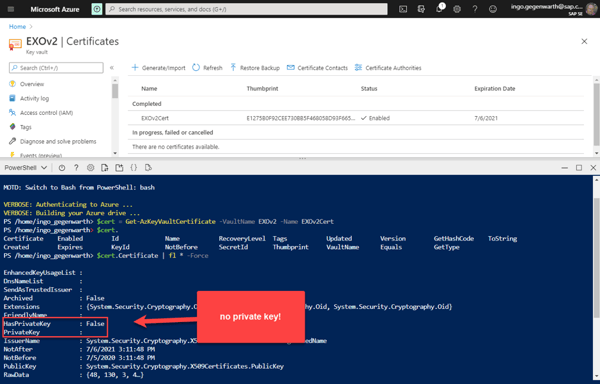The image size is (600, 384).
Task: Click the 7/6/2021 expiration date cell
Action: pos(486,118)
